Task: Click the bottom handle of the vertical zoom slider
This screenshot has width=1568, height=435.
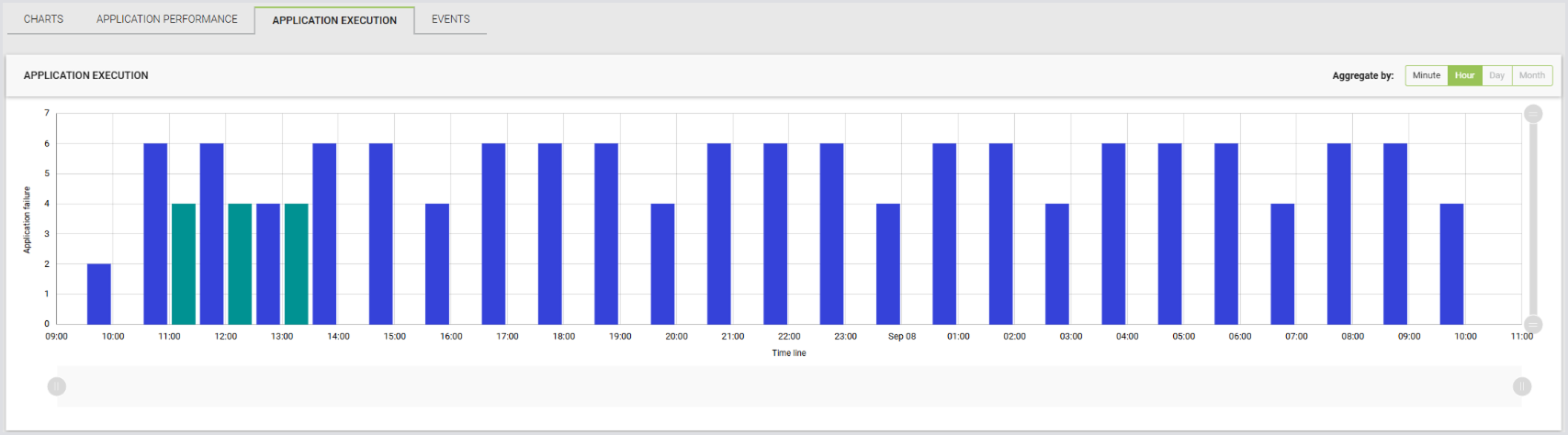Action: tap(1533, 324)
